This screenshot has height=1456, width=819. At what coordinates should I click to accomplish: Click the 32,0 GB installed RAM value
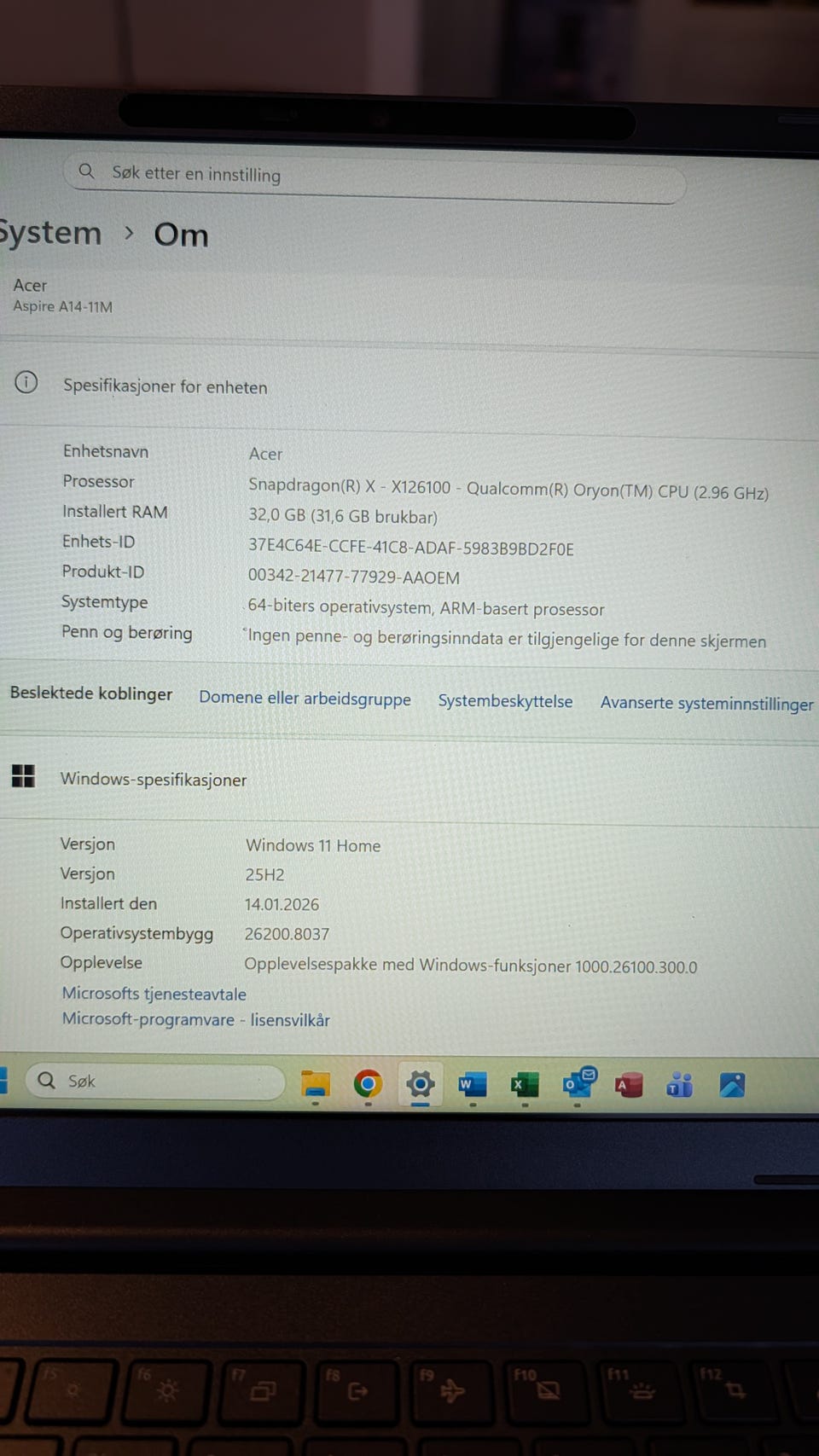click(343, 516)
